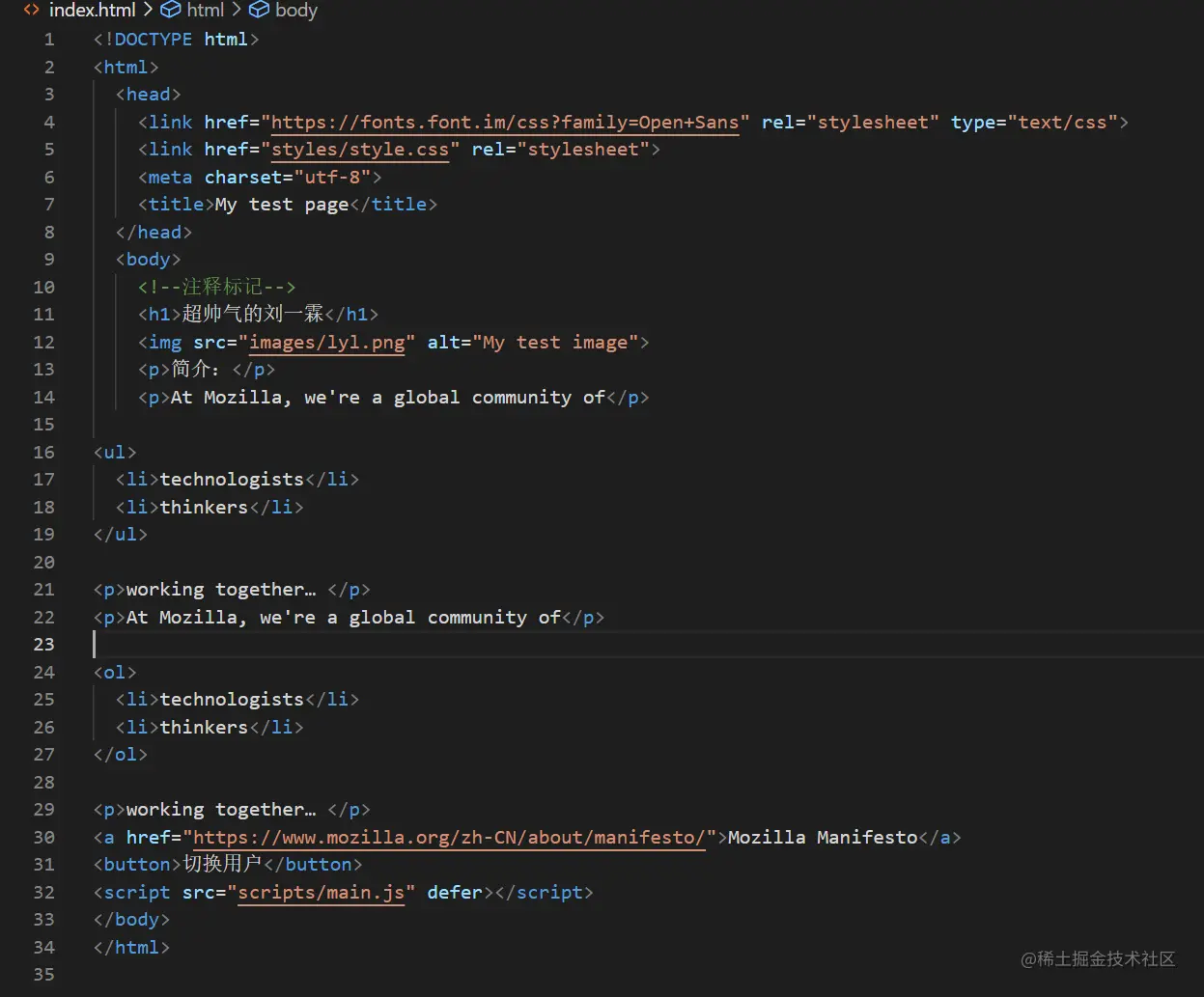Open the images/lyl.png path link
Screen dimensions: 1204x997
327,343
